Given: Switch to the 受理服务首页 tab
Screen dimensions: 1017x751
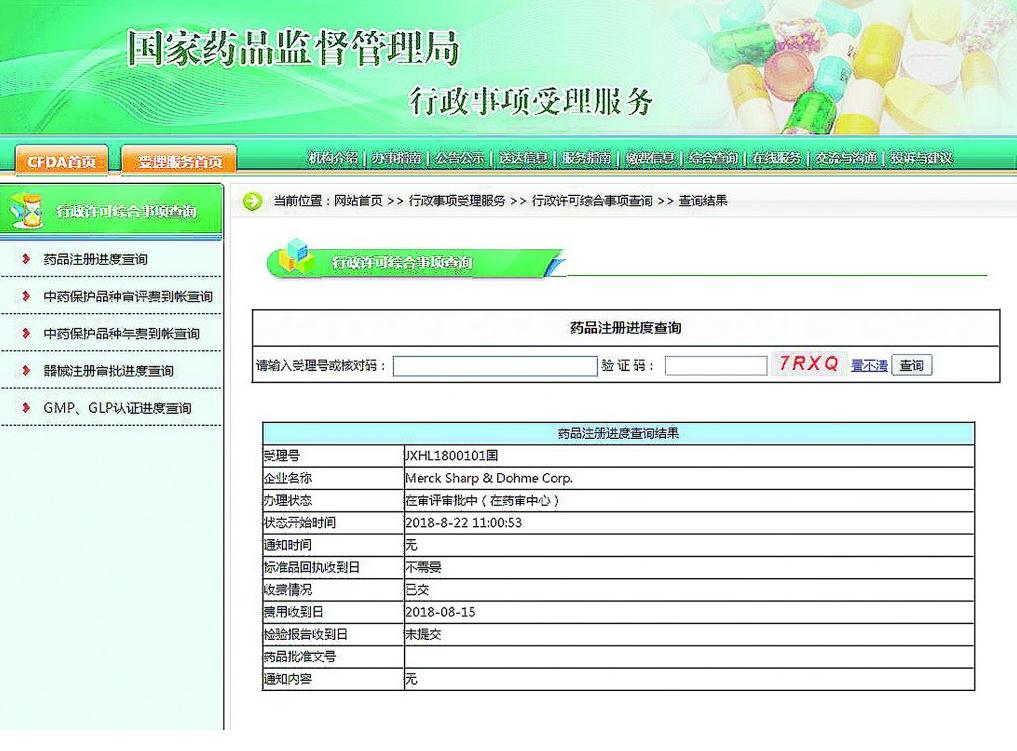Looking at the screenshot, I should pos(179,161).
